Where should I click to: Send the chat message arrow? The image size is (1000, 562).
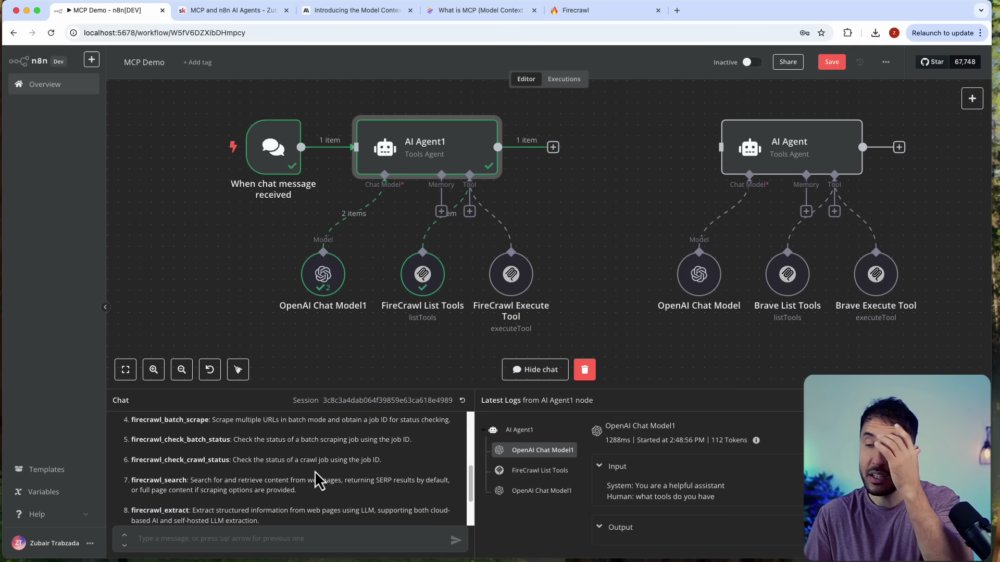click(x=455, y=540)
